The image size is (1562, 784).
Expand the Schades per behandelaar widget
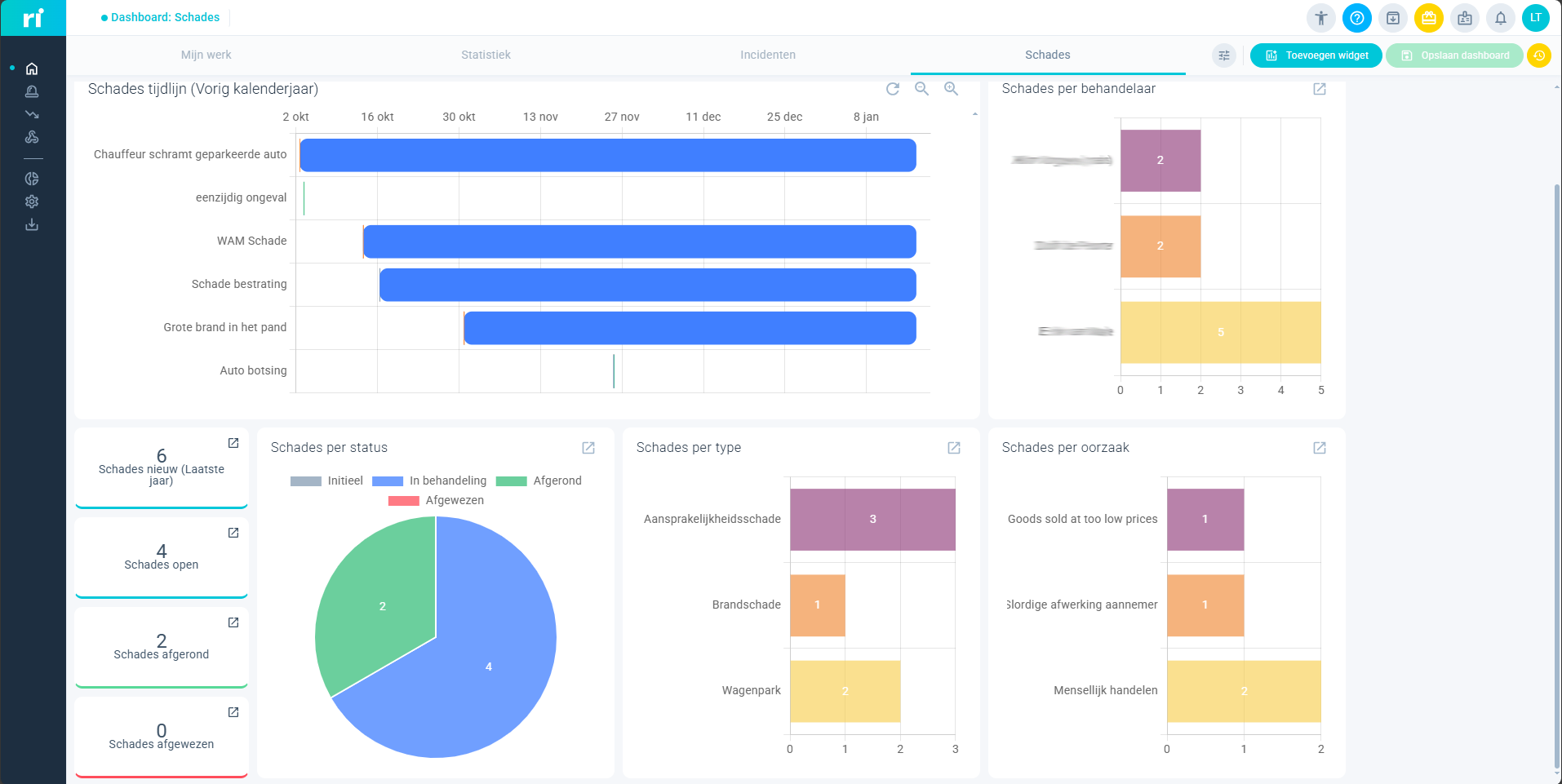click(x=1320, y=89)
